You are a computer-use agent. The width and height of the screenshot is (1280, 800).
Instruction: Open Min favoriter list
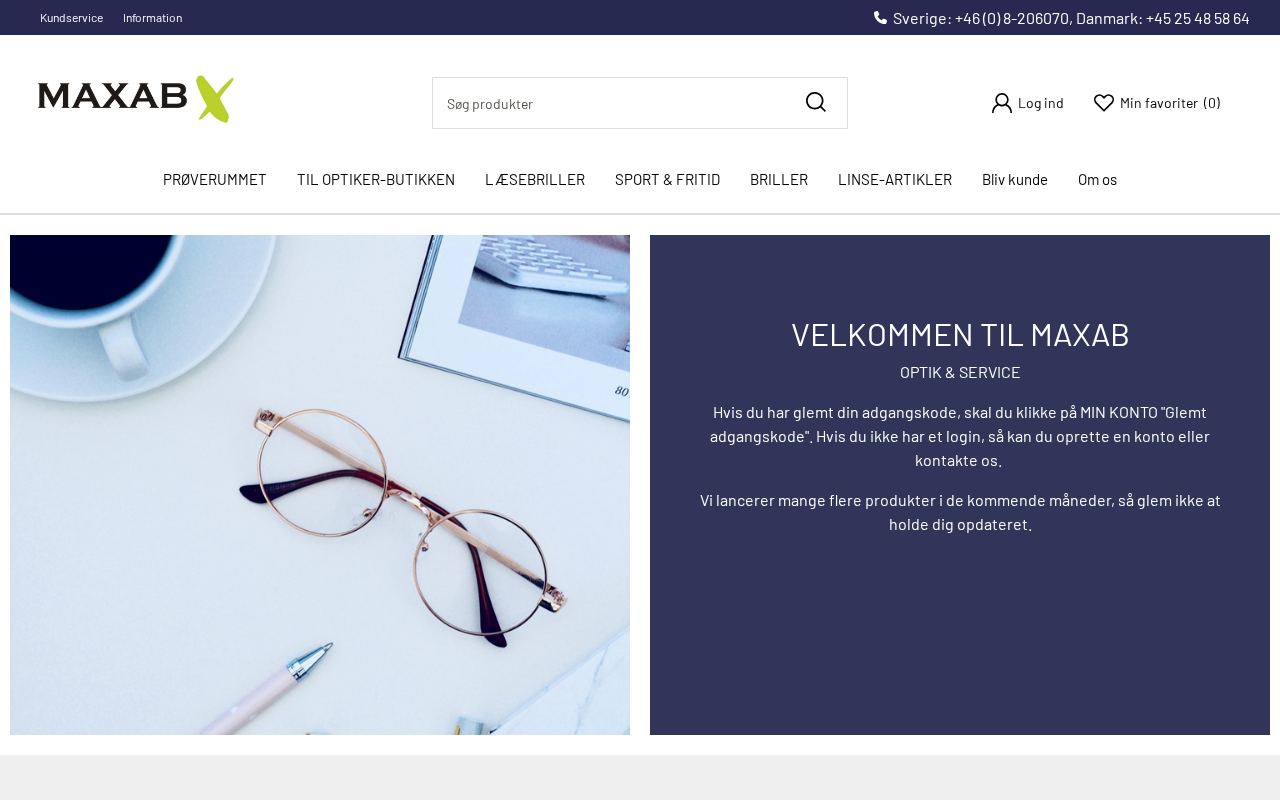[1170, 103]
